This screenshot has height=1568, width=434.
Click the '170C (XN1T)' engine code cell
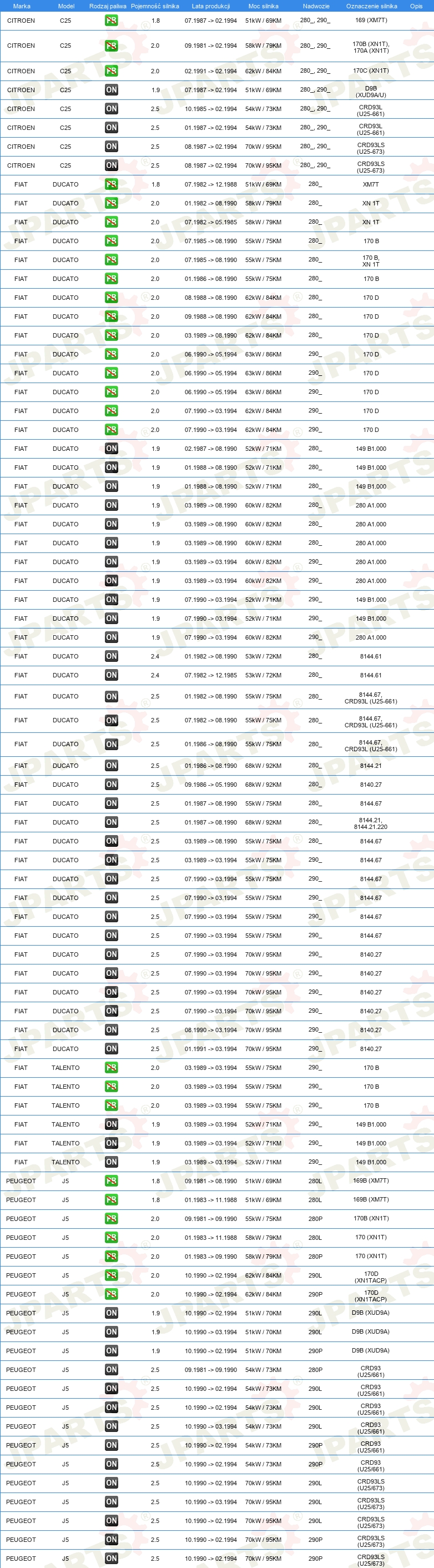[x=371, y=71]
